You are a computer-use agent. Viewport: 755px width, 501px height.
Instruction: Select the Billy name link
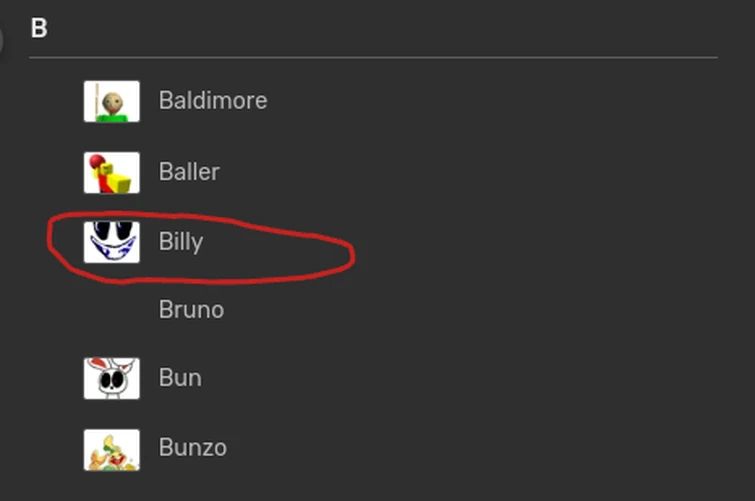[x=180, y=242]
